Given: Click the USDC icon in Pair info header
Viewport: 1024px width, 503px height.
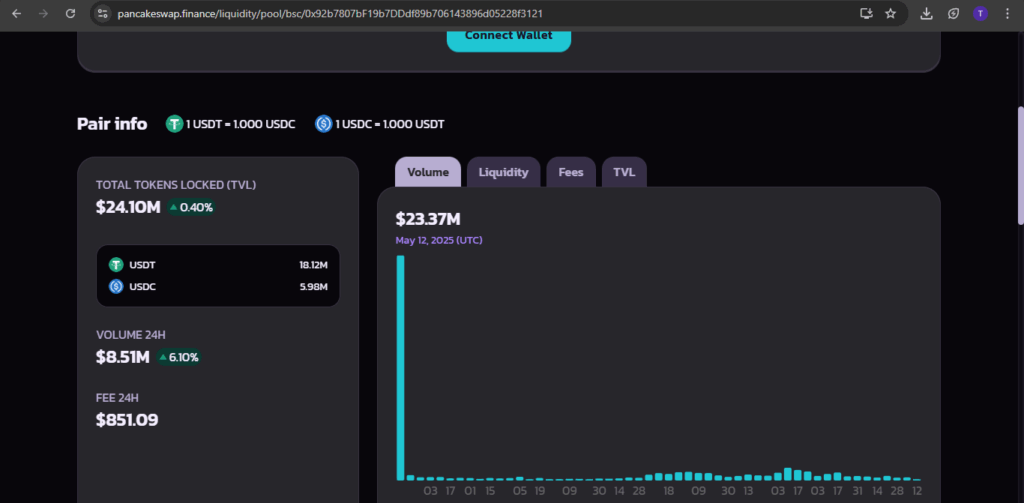Looking at the screenshot, I should pos(323,124).
